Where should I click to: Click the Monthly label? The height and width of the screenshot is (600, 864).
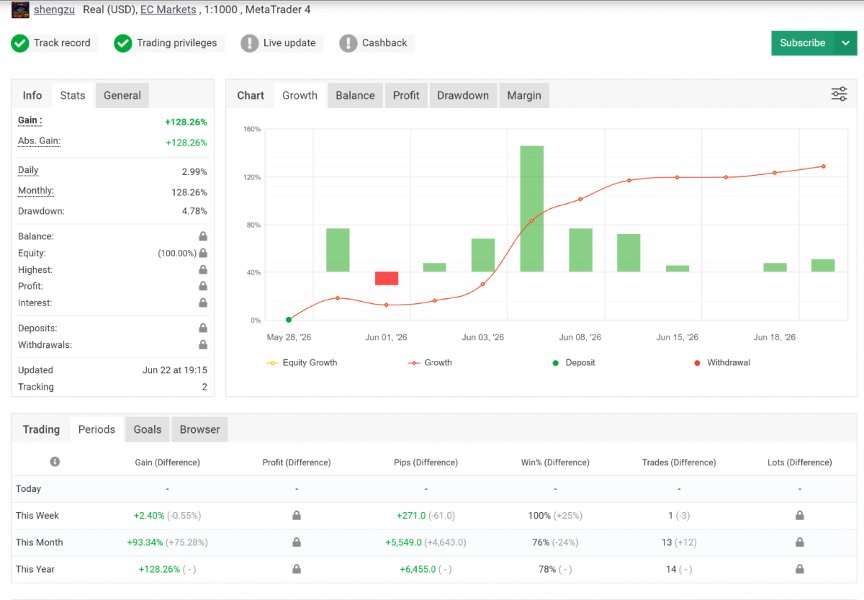36,191
